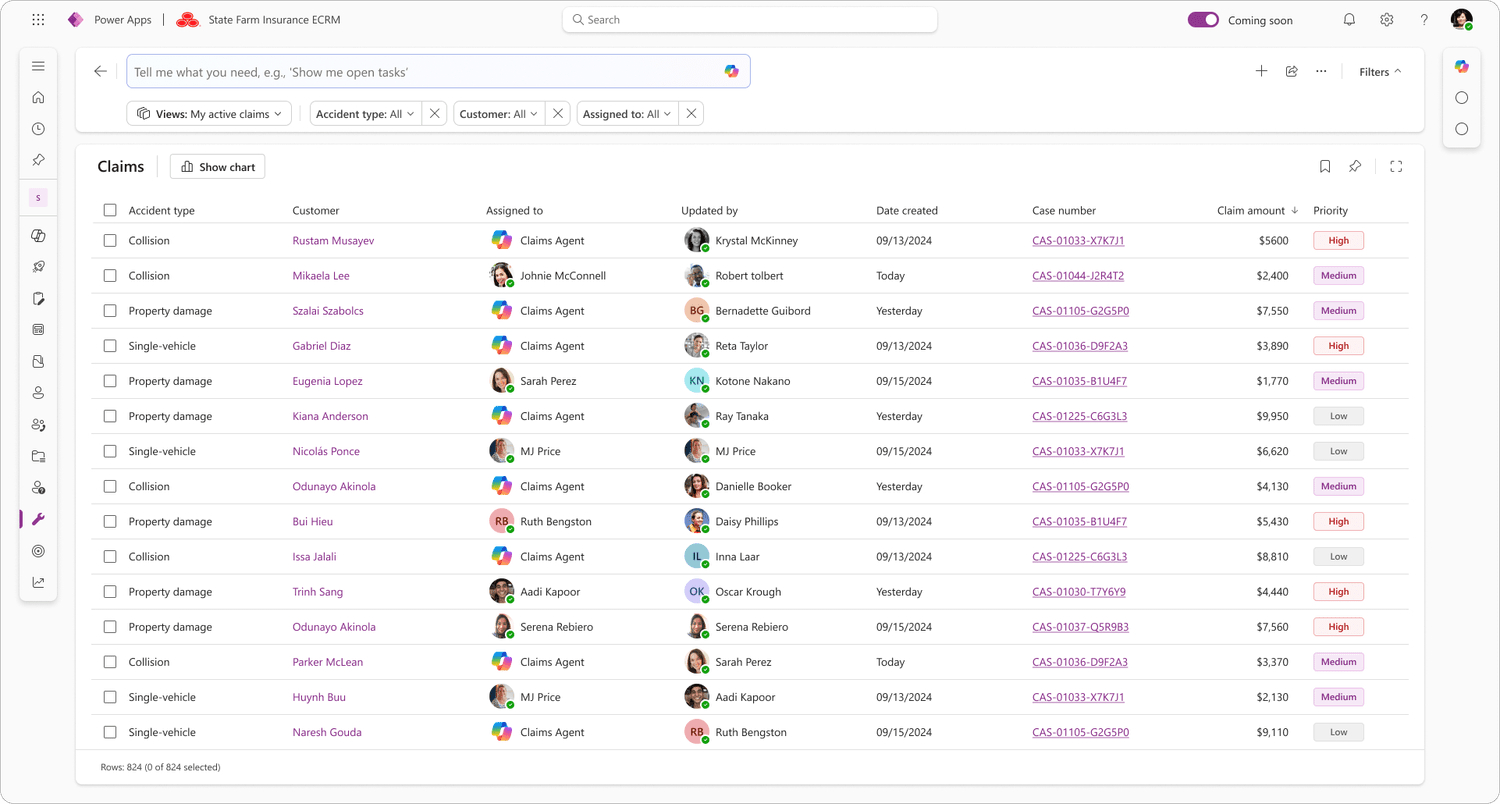The image size is (1500, 804).
Task: Open the folder icon in the sidebar
Action: tap(38, 456)
